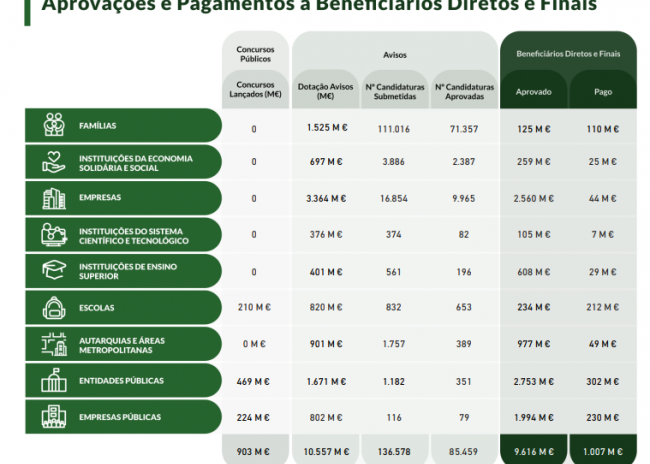Click the Nº Candidaturas Aprovadas column header
650x464 pixels.
pos(464,92)
